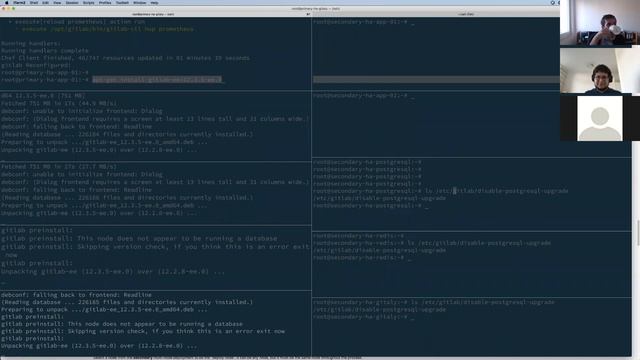The width and height of the screenshot is (640, 360).
Task: Select the participant tile with placeholder avatar
Action: click(x=600, y=118)
